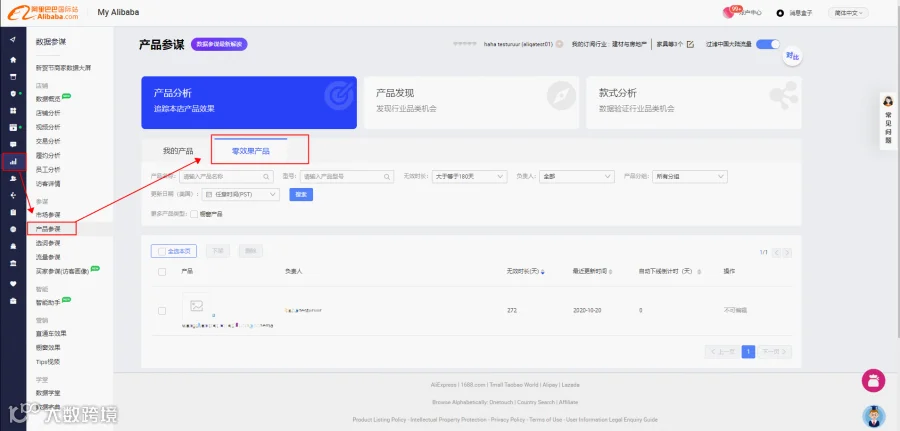Switch to the 零效果产品 tab

pyautogui.click(x=250, y=152)
